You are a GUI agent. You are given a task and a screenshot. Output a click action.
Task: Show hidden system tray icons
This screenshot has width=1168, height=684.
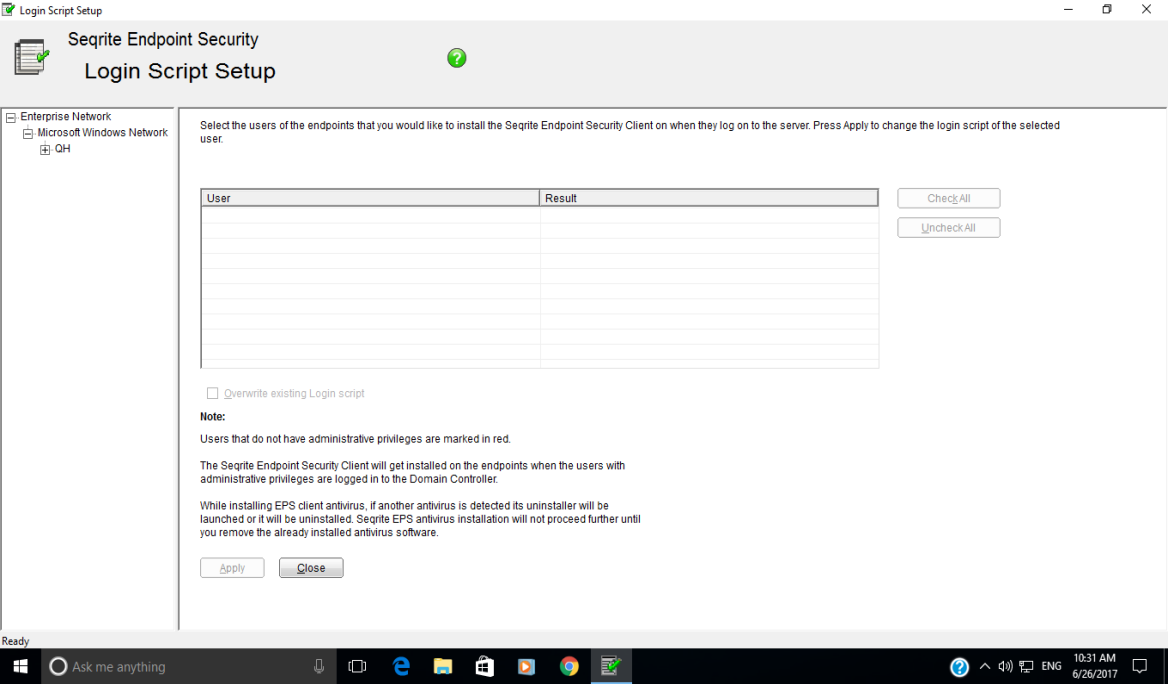pyautogui.click(x=985, y=666)
